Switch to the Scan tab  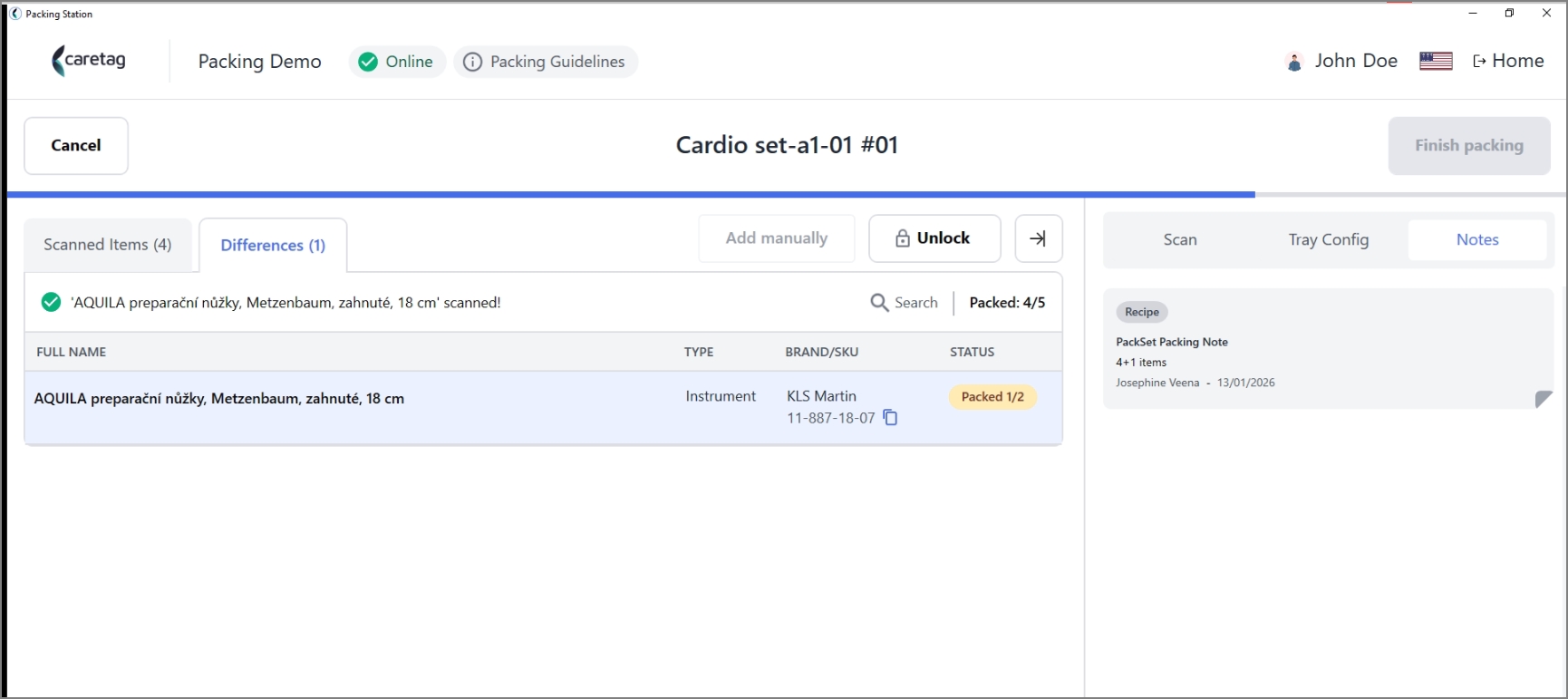[x=1180, y=240]
